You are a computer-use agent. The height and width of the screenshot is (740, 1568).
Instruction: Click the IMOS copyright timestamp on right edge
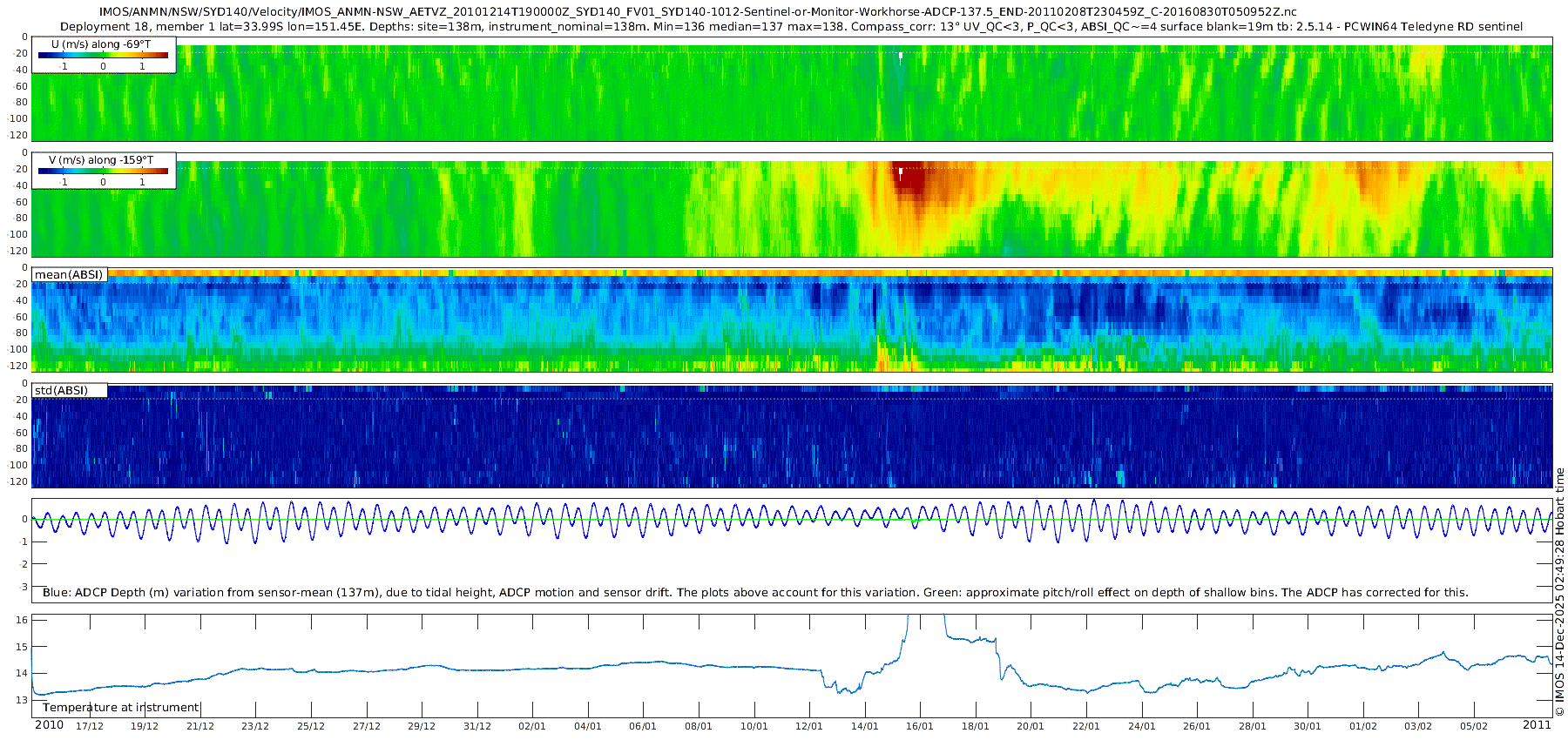(x=1560, y=592)
